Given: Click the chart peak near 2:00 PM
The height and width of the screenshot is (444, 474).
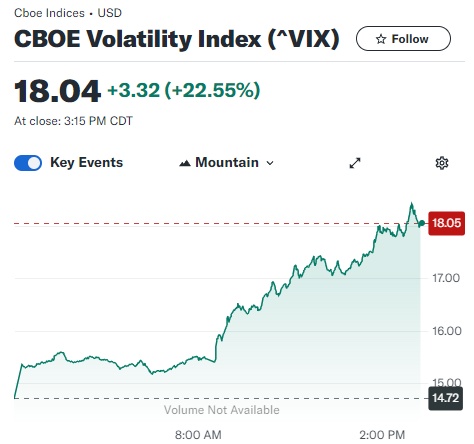Looking at the screenshot, I should 412,203.
